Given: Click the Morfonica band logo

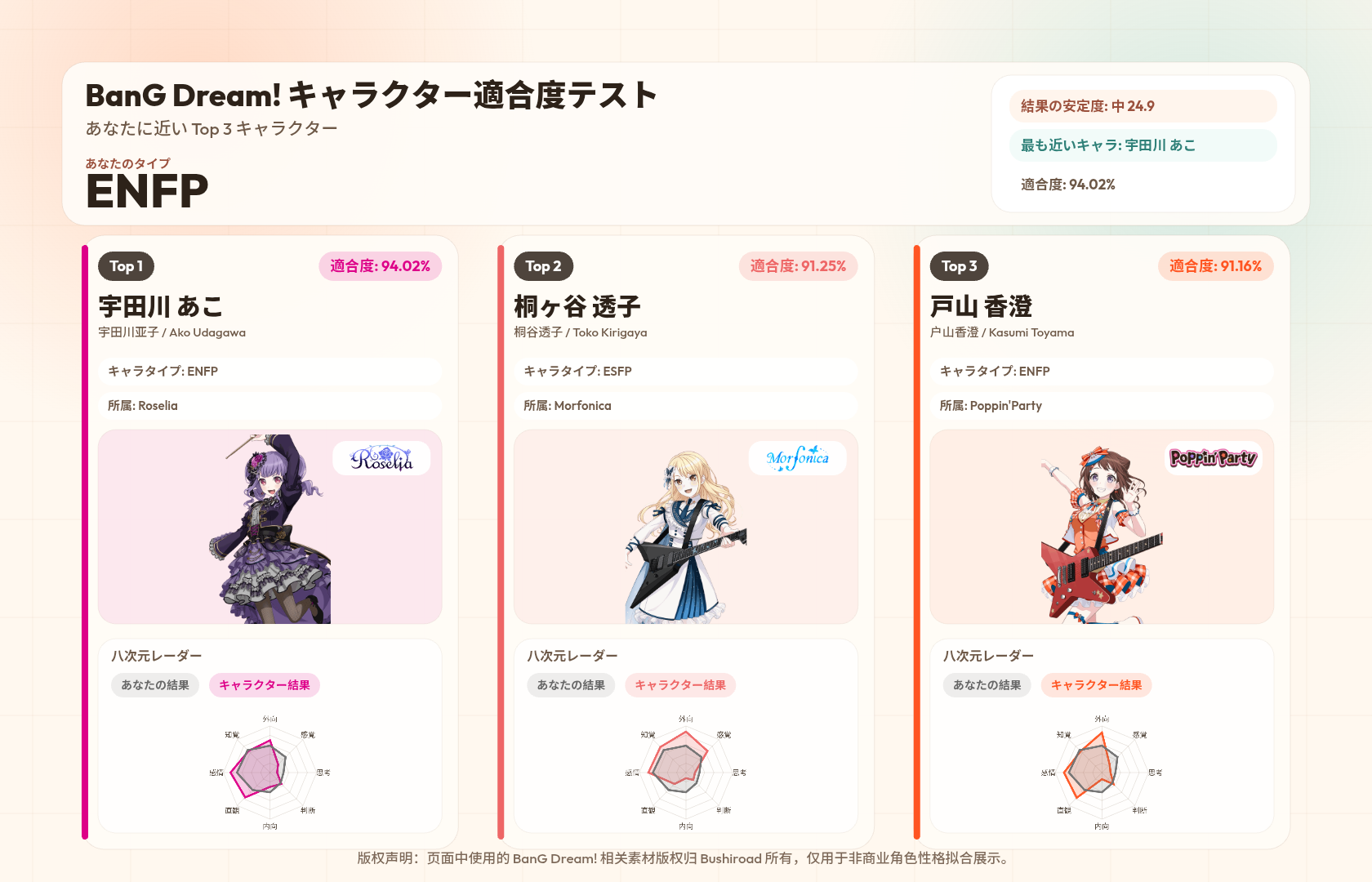Looking at the screenshot, I should (x=797, y=458).
